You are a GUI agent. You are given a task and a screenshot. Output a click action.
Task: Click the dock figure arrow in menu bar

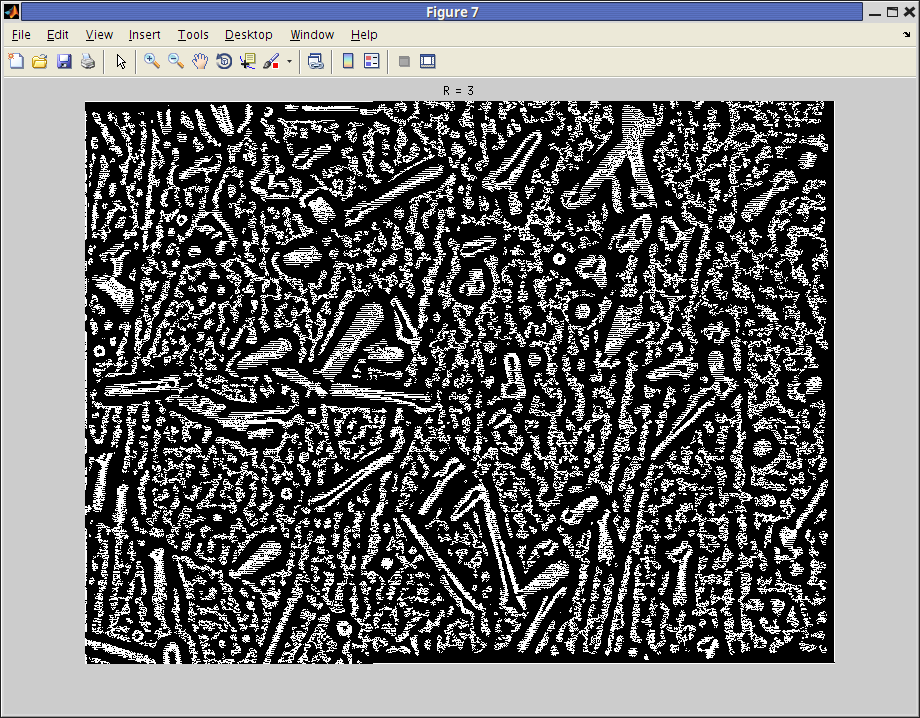pos(905,35)
